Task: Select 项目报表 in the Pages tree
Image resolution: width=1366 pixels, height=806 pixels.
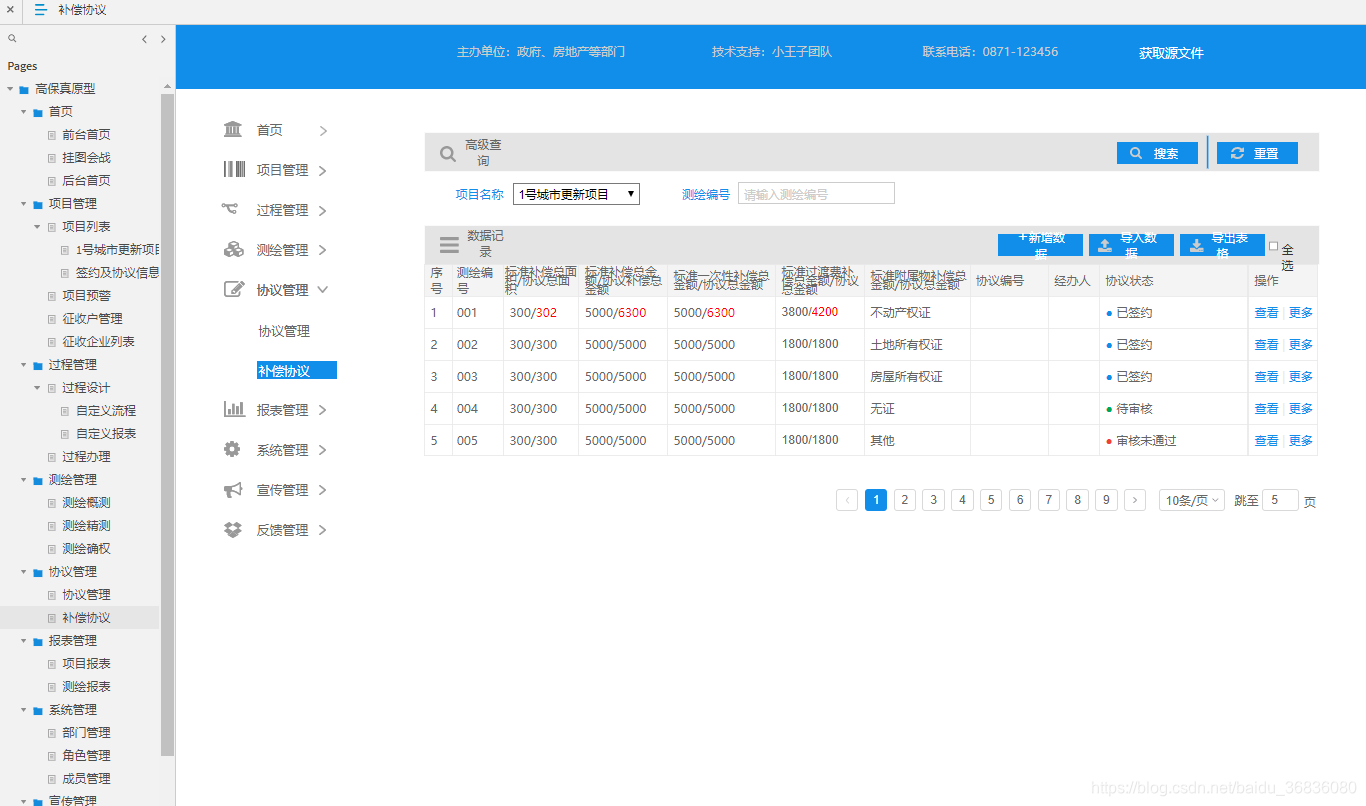Action: point(86,664)
